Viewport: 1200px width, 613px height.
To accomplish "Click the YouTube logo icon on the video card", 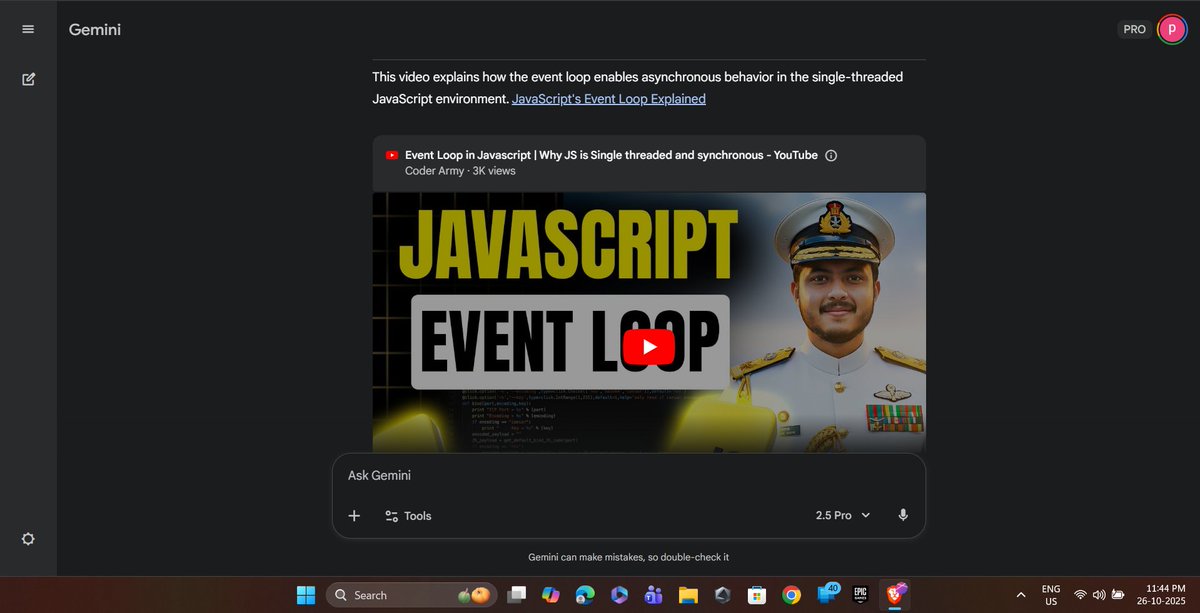I will pyautogui.click(x=392, y=155).
